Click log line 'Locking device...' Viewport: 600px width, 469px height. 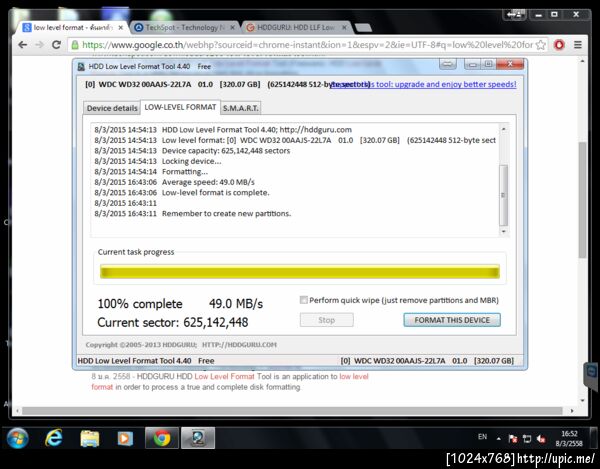tap(191, 161)
